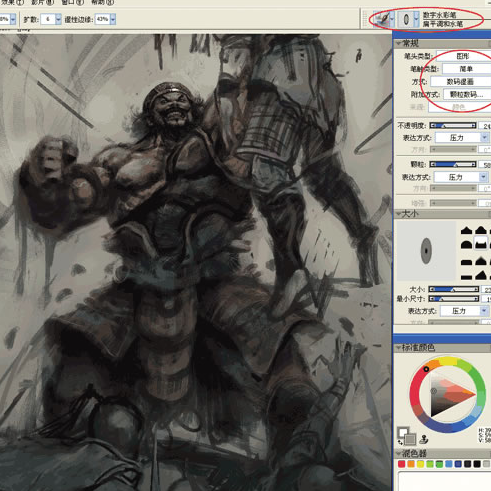Viewport: 491px width, 491px height.
Task: Select the highlighted brush tip profile
Action: 480,244
